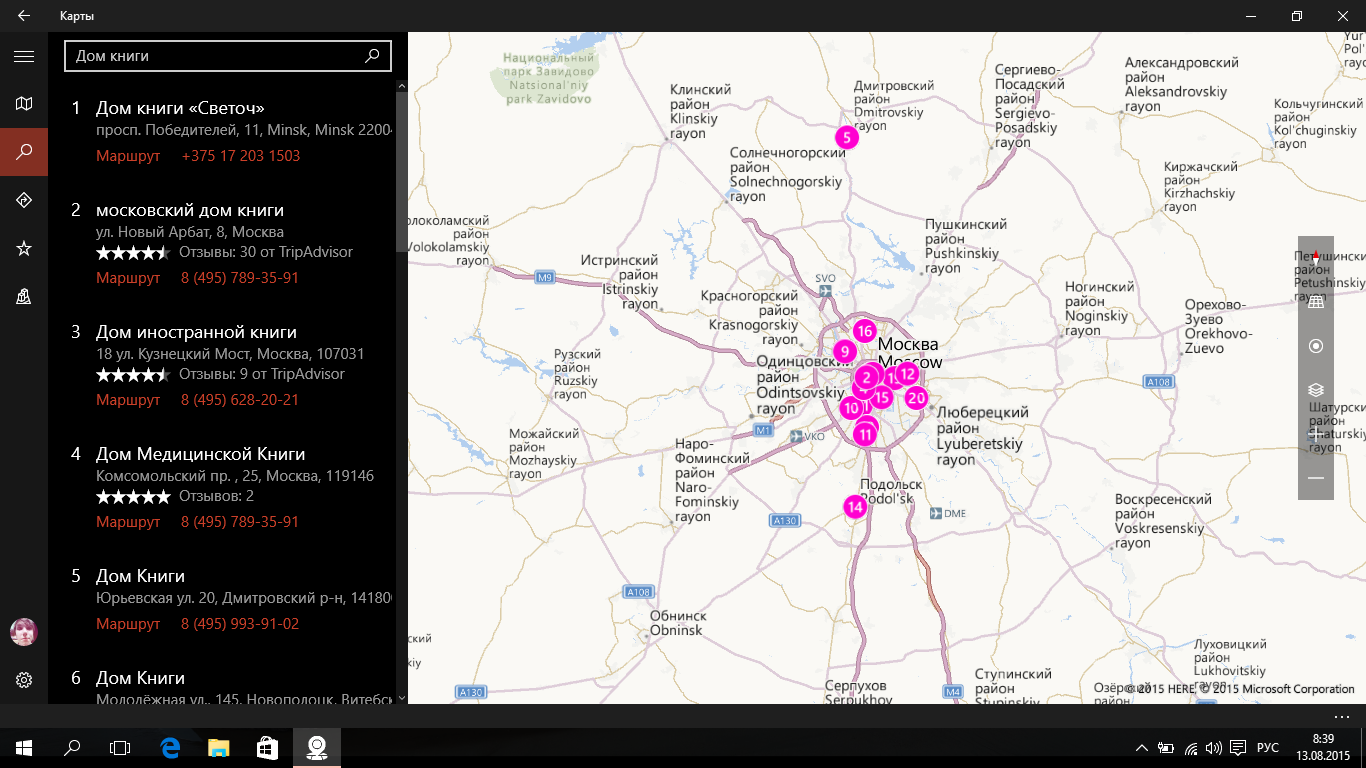Screen dimensions: 1366x768
Task: Open Favorites star in the sidebar
Action: coord(24,248)
